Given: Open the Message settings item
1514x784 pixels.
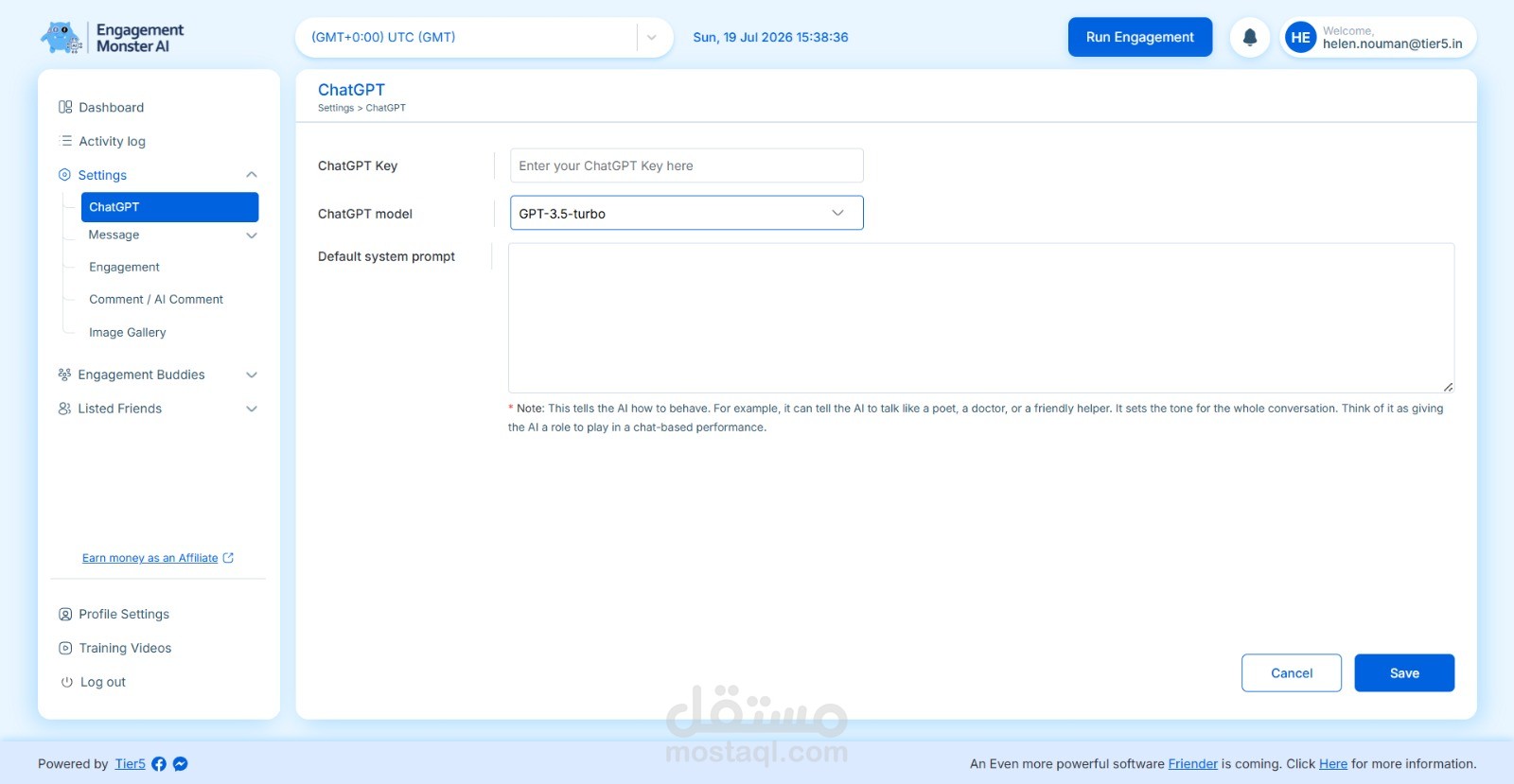Looking at the screenshot, I should [114, 235].
